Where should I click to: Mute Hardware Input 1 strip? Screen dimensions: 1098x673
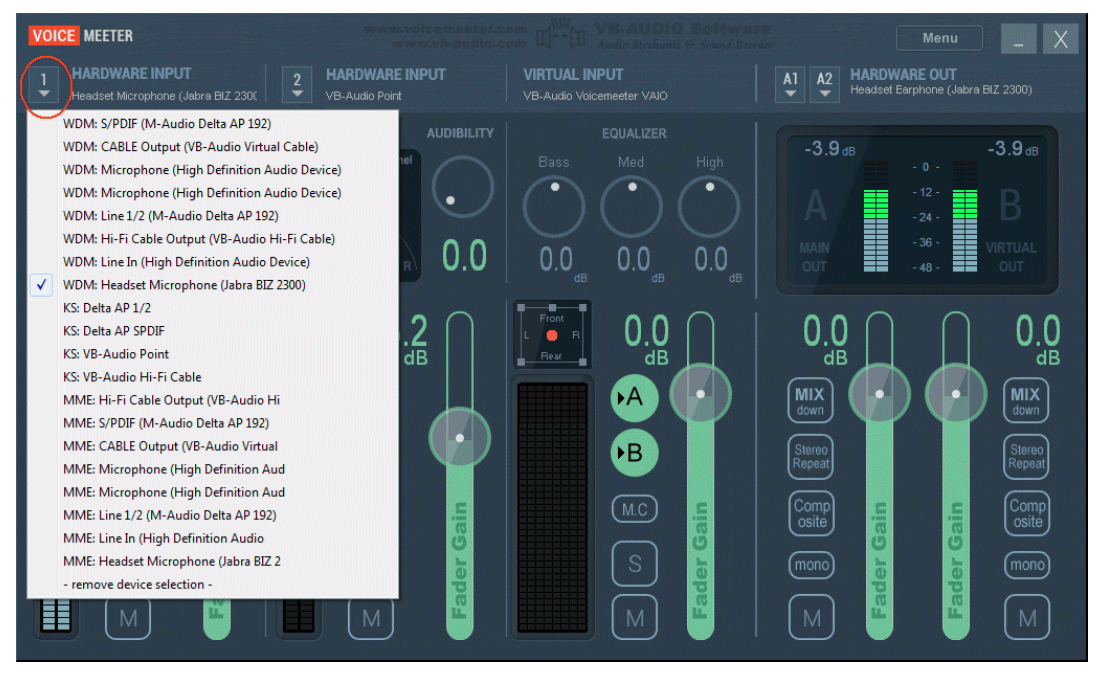128,618
